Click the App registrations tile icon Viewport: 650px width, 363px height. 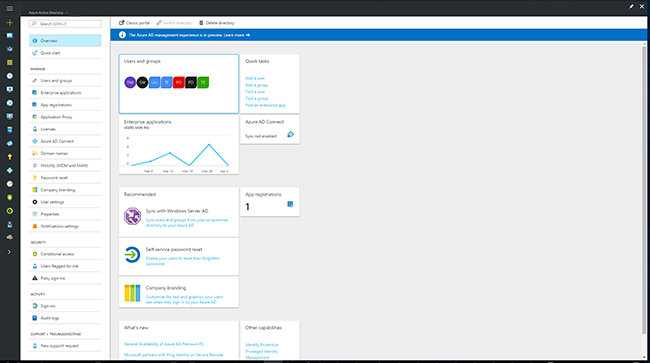[x=290, y=204]
